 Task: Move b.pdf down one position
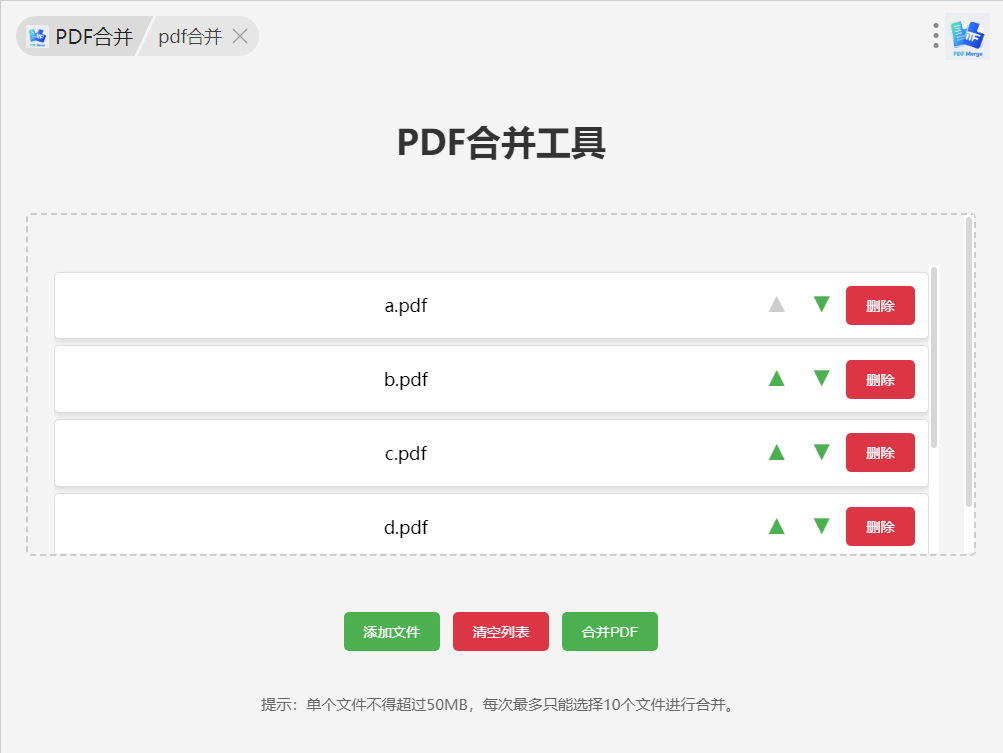coord(821,379)
